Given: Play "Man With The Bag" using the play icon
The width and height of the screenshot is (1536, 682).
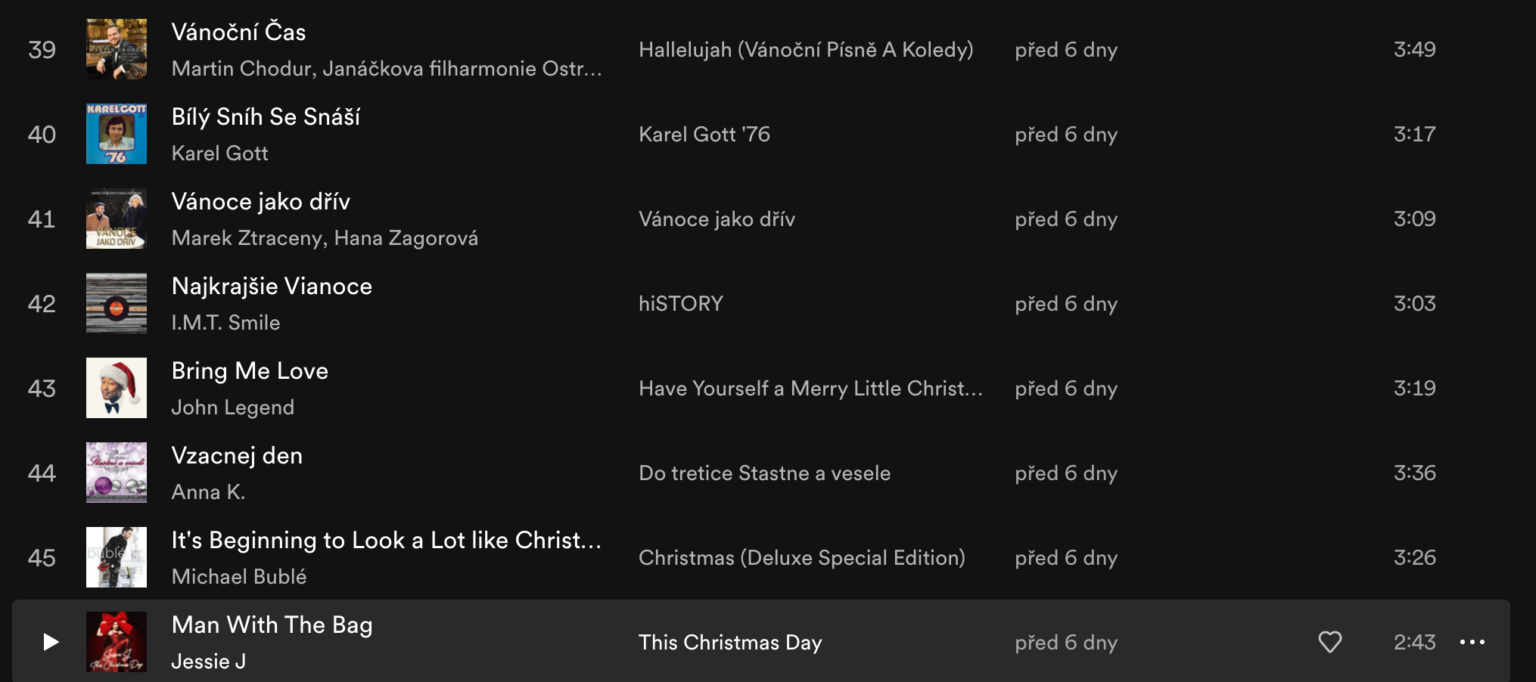Looking at the screenshot, I should [x=49, y=642].
